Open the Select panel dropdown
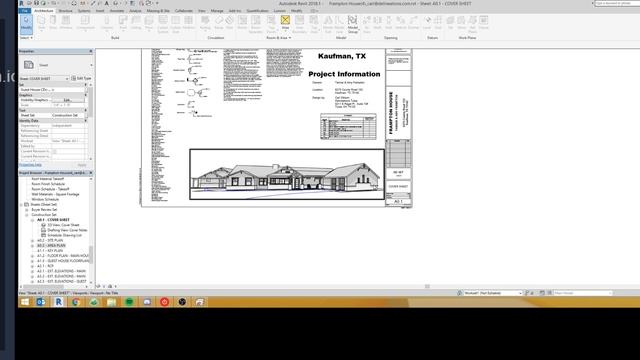Image resolution: width=640 pixels, height=360 pixels. click(26, 38)
